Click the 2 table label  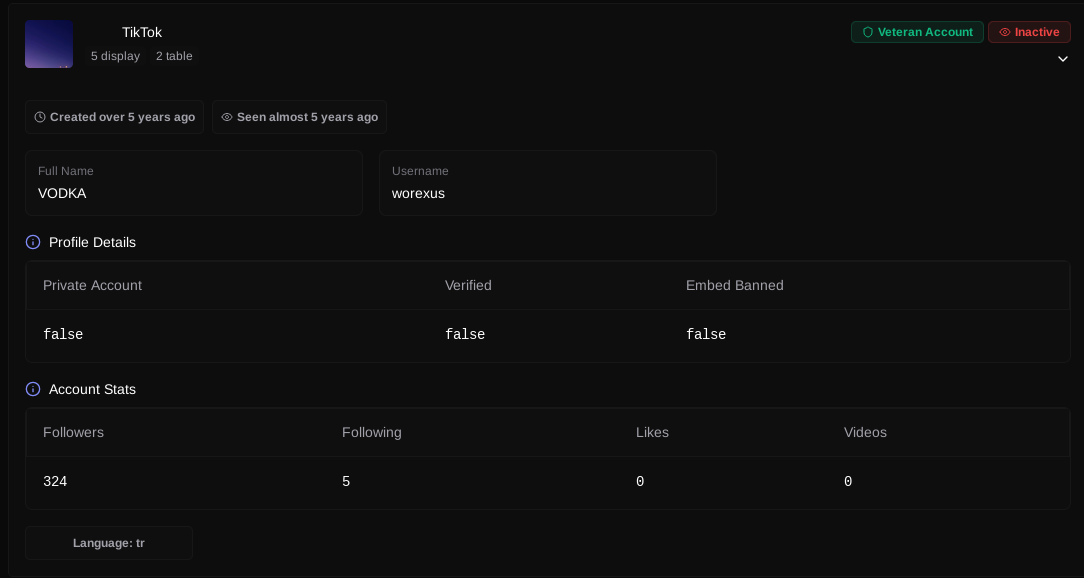(174, 56)
